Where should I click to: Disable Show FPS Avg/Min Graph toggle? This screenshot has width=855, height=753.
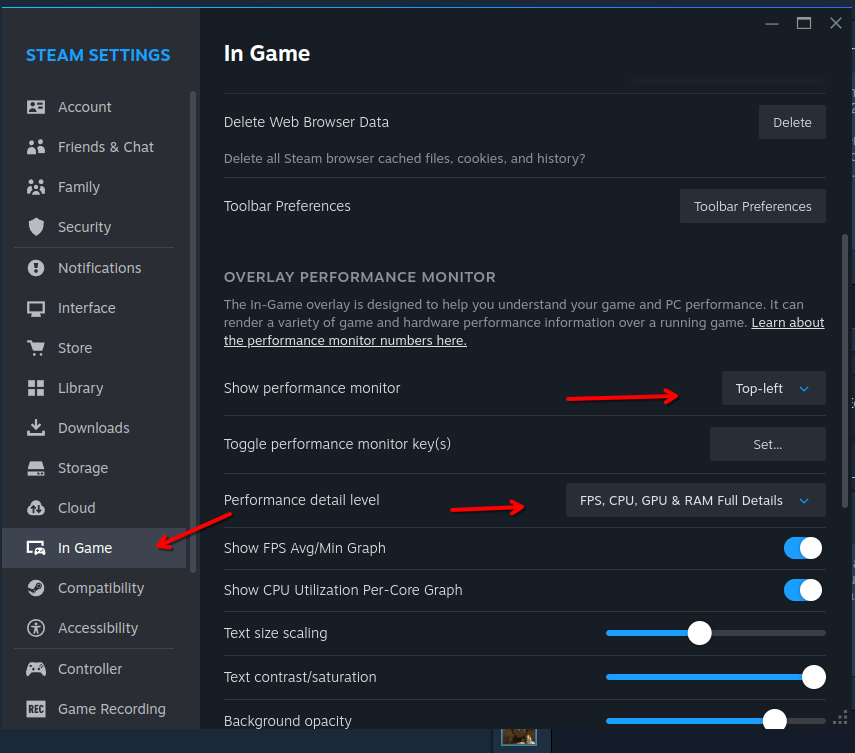click(x=803, y=548)
